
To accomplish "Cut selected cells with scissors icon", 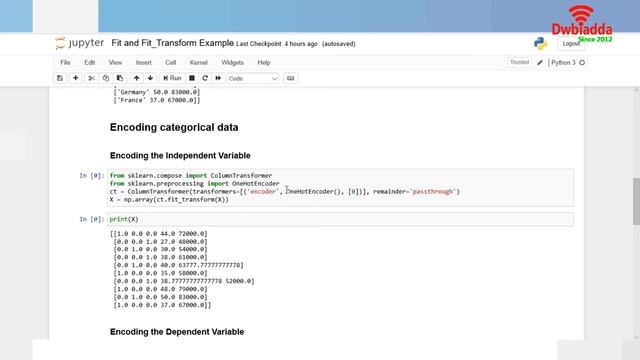I will click(91, 78).
